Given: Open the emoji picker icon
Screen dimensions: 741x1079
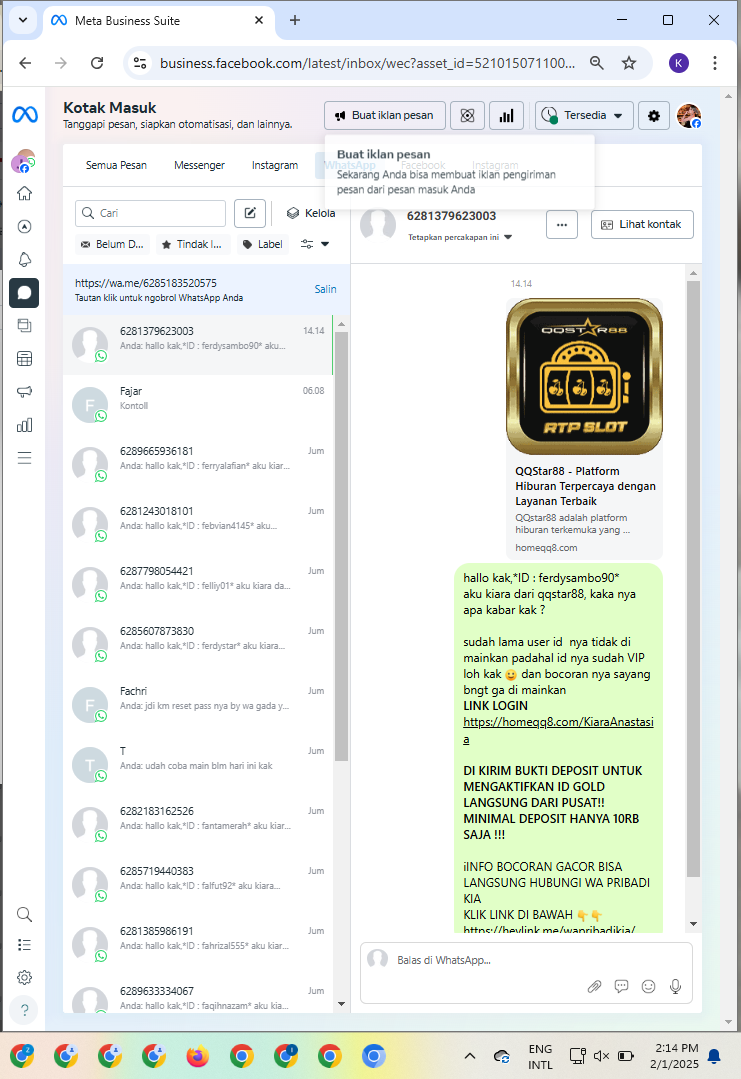Looking at the screenshot, I should click(648, 987).
